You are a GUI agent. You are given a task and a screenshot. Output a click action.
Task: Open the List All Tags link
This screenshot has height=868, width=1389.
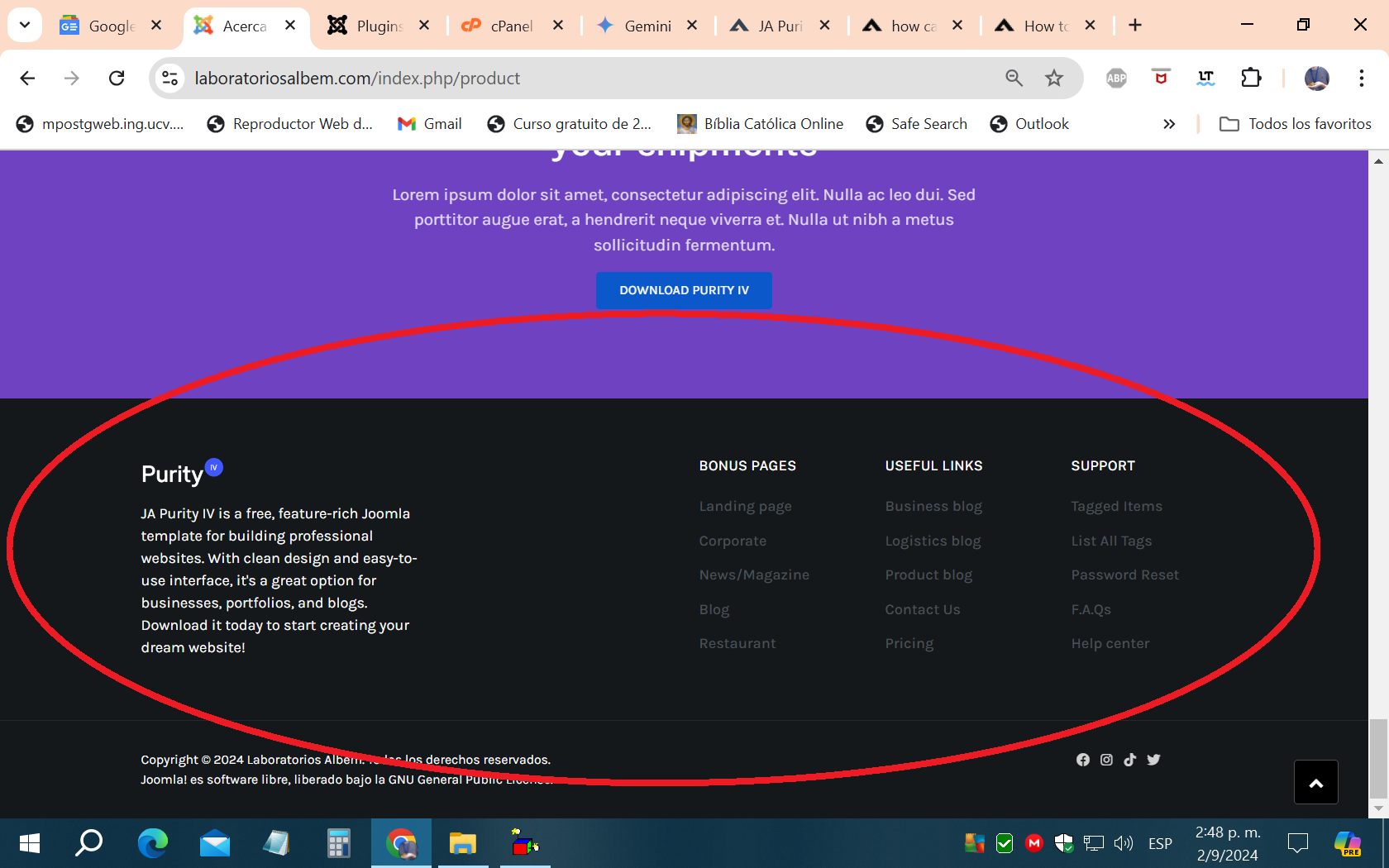(x=1111, y=541)
